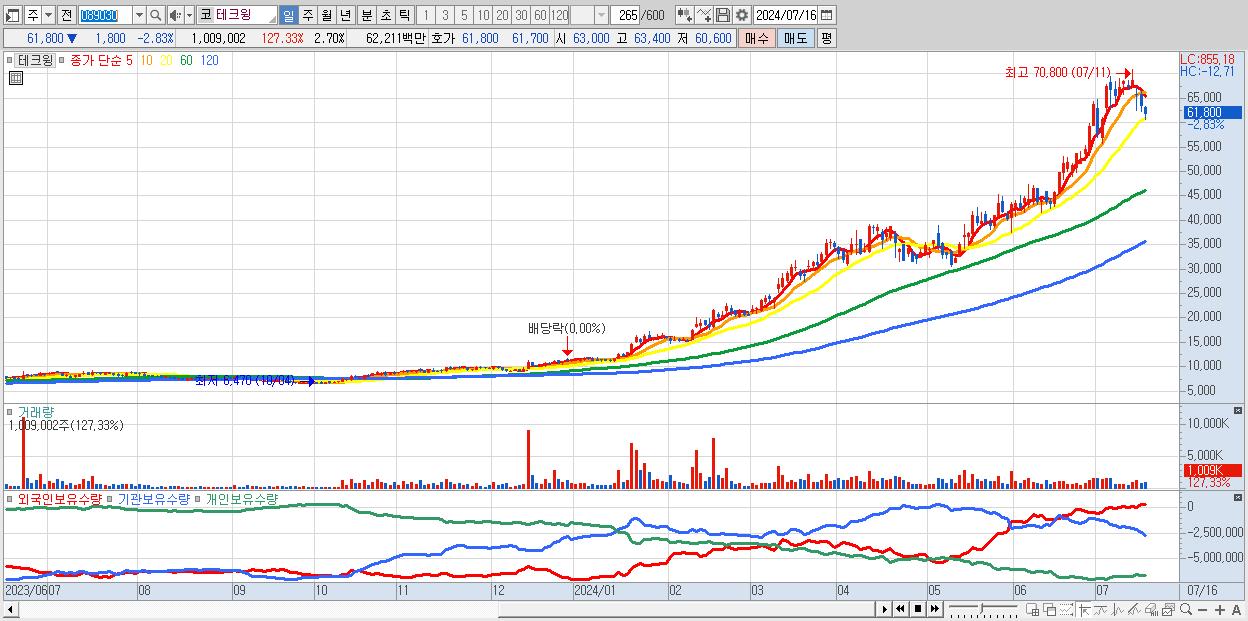Switch to the 월 monthly period
Viewport: 1248px width, 621px height.
326,15
